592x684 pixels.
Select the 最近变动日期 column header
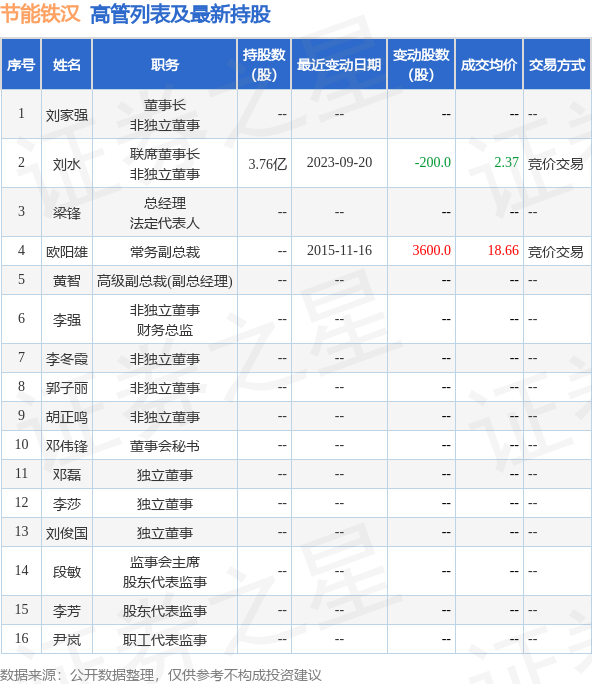(339, 65)
